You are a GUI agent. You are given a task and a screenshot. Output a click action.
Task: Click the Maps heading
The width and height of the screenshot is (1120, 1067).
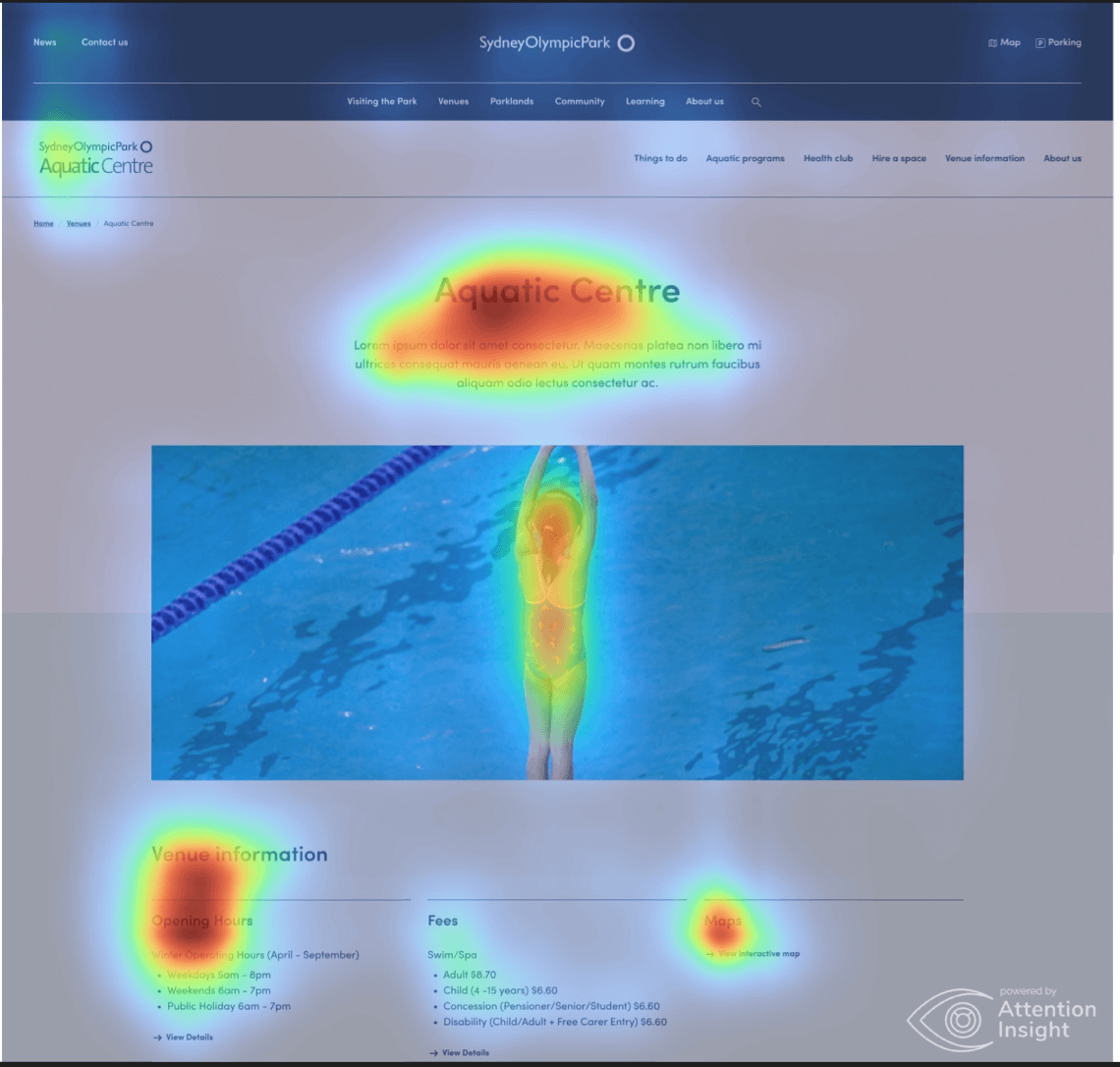coord(723,921)
